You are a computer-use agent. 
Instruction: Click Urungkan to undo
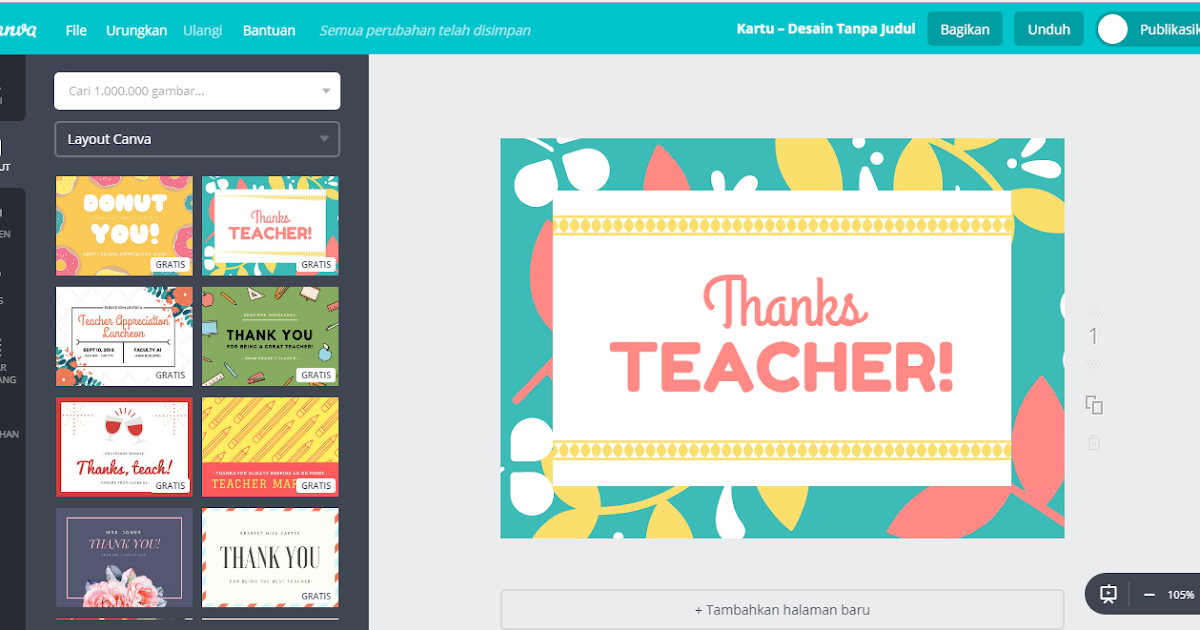[x=136, y=30]
